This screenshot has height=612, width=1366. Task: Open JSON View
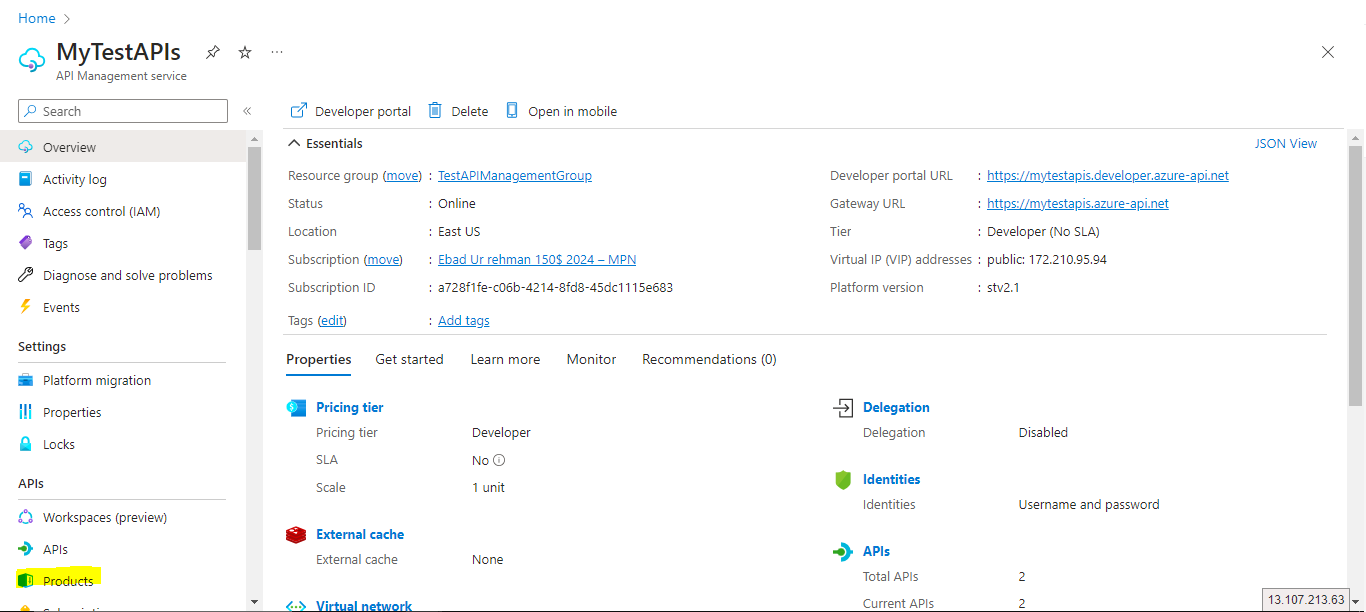click(x=1286, y=143)
